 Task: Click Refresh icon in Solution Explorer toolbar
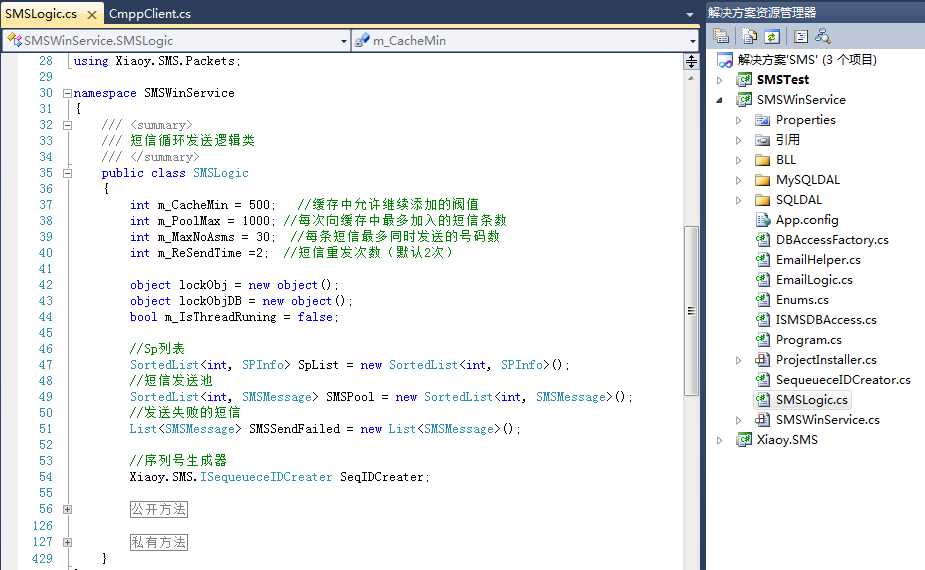tap(772, 37)
